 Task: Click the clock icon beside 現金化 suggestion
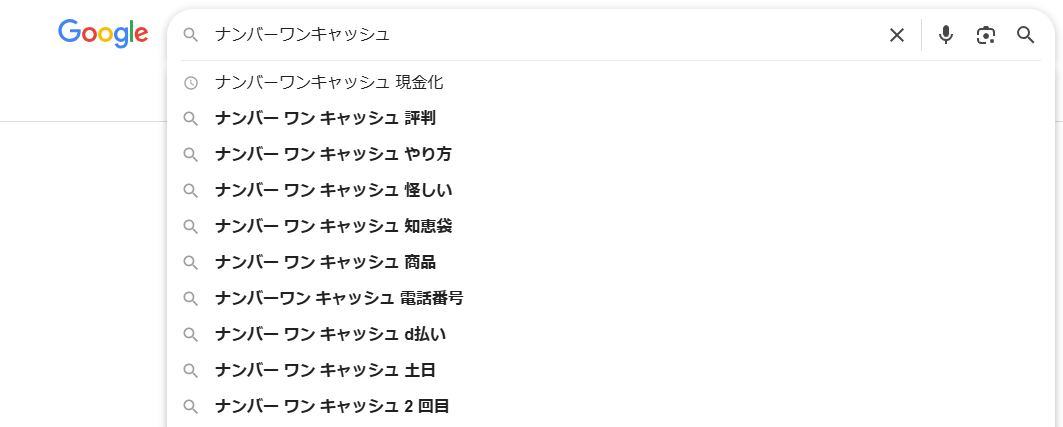(x=191, y=82)
